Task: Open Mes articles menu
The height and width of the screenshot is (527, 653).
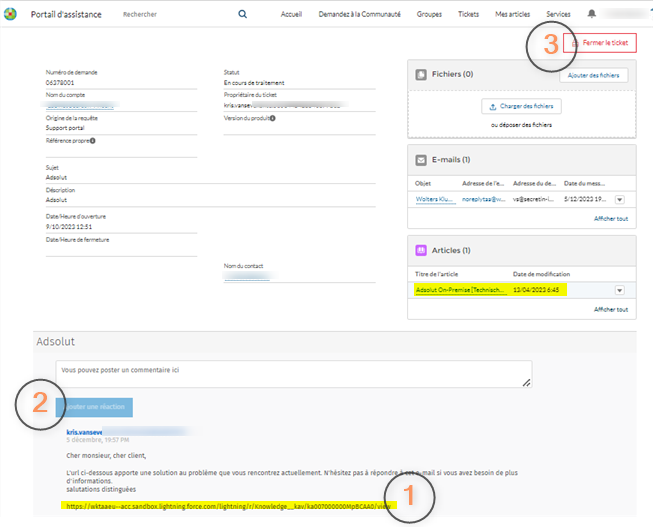Action: point(512,14)
